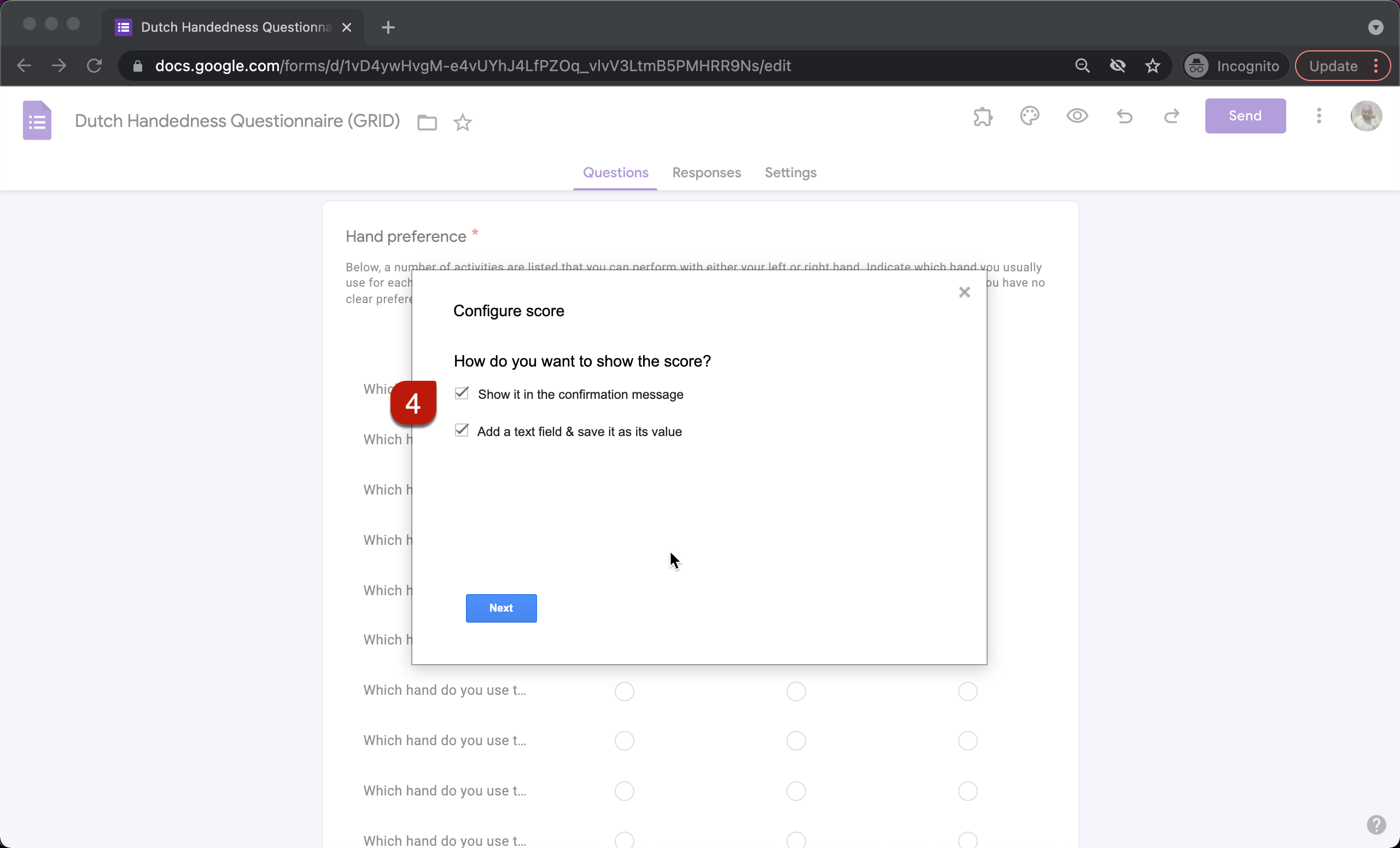The height and width of the screenshot is (848, 1400).
Task: Click the Next button in Configure score
Action: pyautogui.click(x=500, y=608)
